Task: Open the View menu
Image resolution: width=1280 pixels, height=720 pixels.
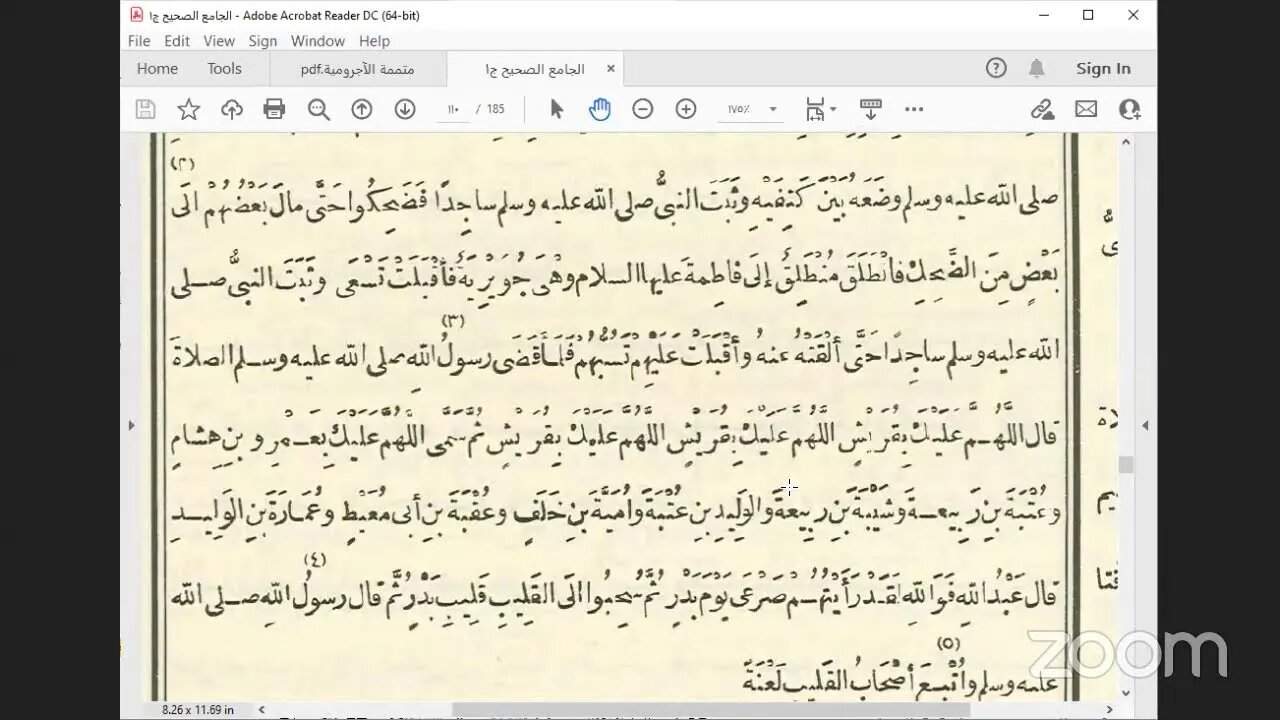Action: click(219, 41)
